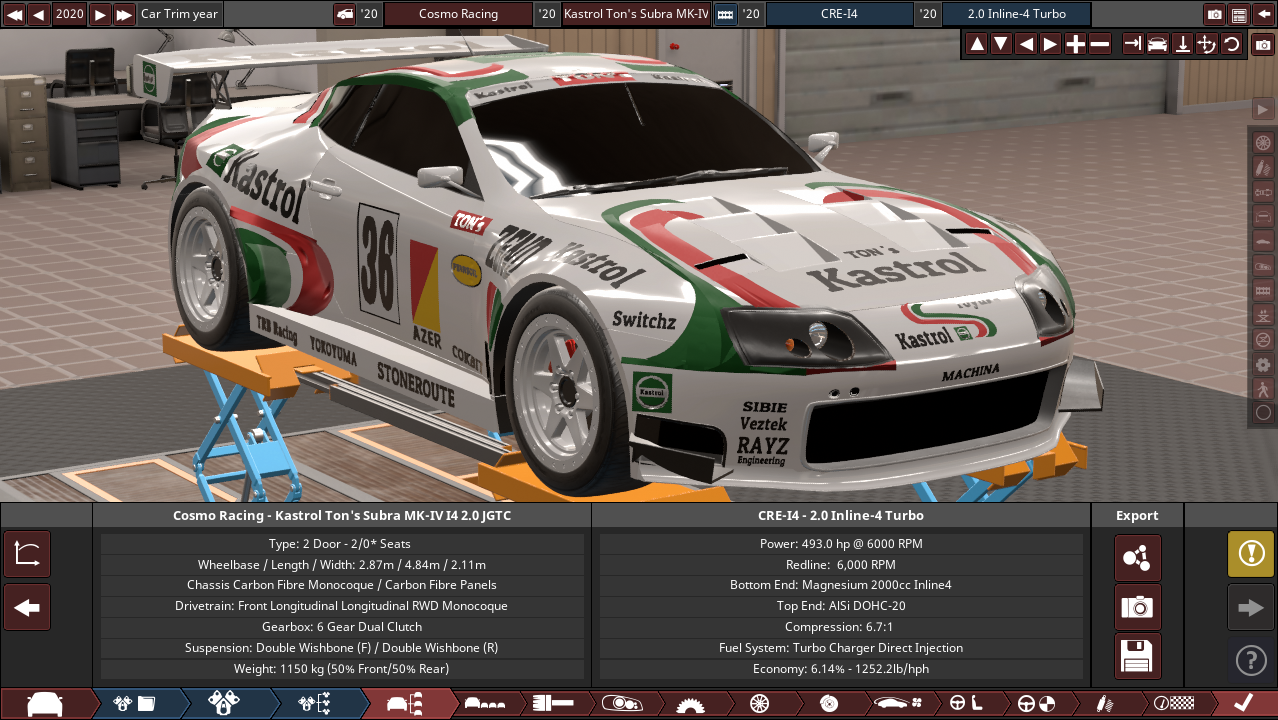Take a photo with the camera-bar camera button
Screen dimensions: 1278x720
tap(1263, 45)
